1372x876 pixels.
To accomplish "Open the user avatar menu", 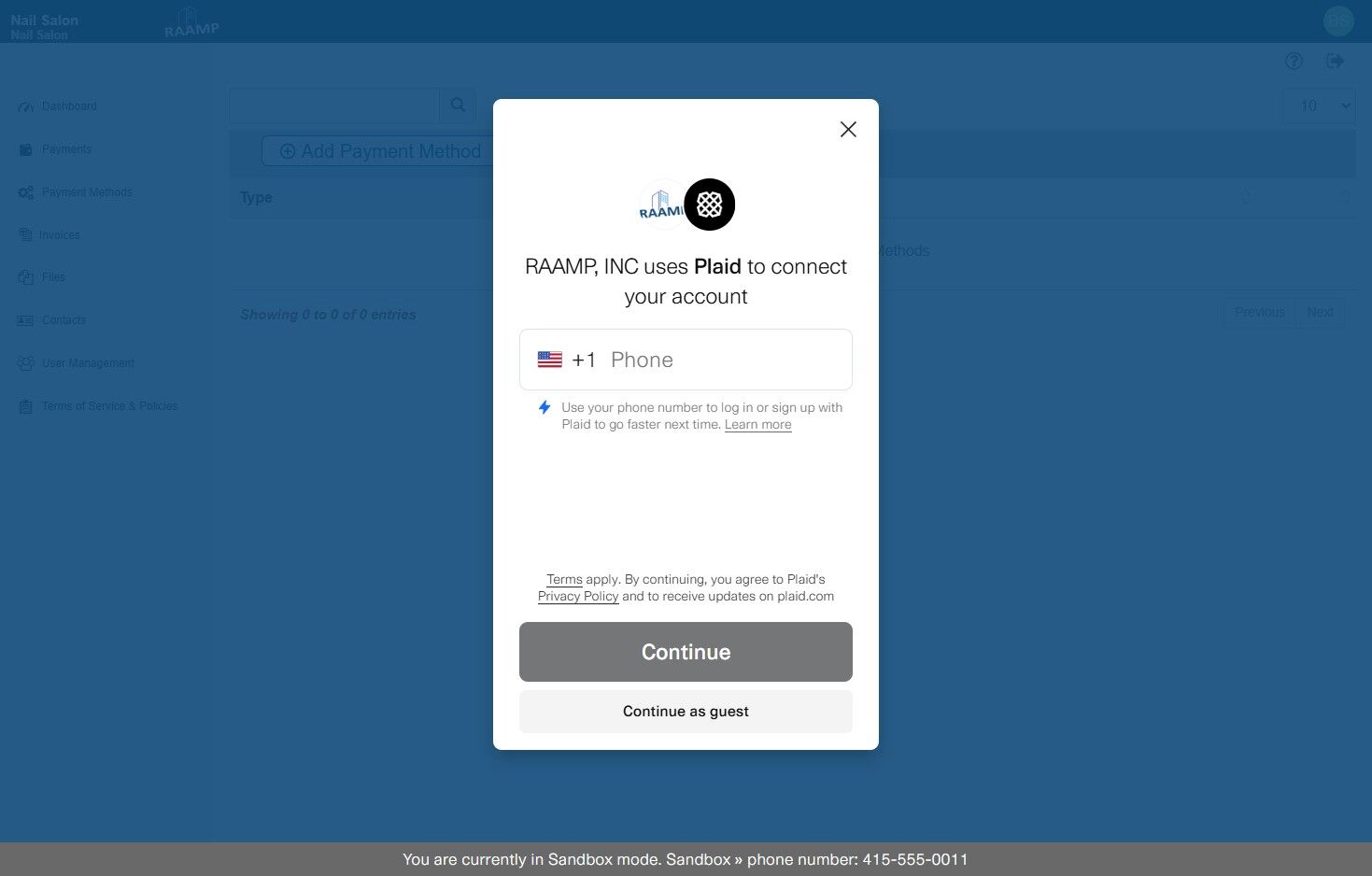I will 1338,21.
